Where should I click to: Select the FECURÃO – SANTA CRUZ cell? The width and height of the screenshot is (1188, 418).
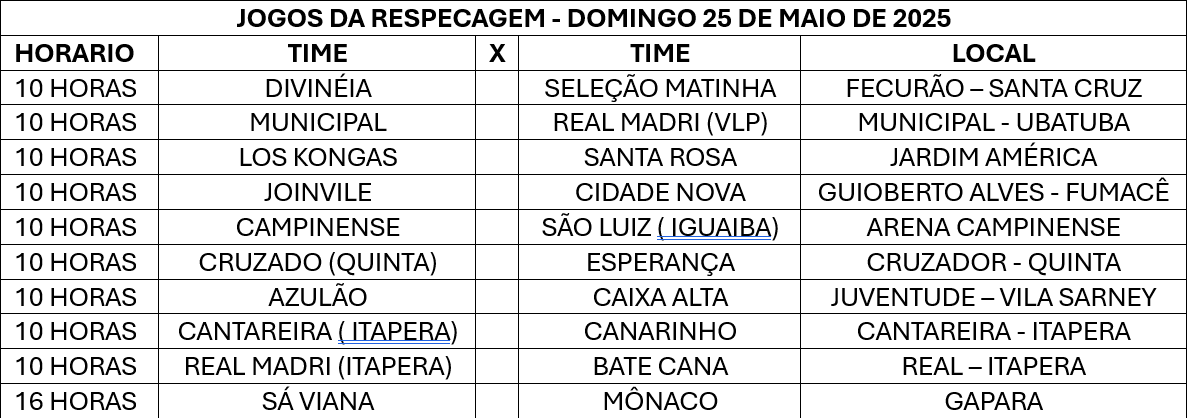coord(993,88)
